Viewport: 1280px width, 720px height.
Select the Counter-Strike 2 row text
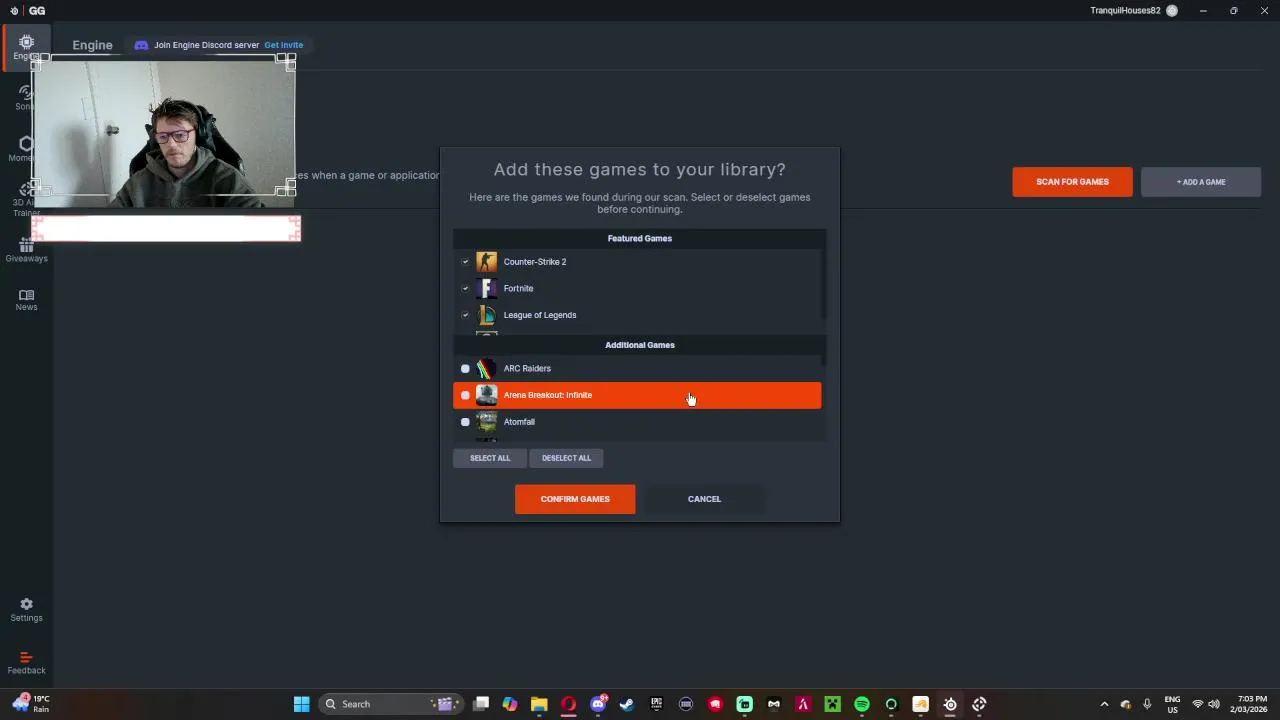click(x=535, y=262)
